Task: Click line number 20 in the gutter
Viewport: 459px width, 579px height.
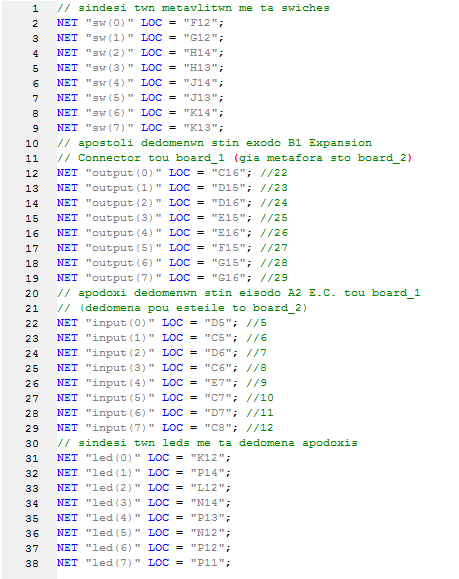Action: [32, 294]
